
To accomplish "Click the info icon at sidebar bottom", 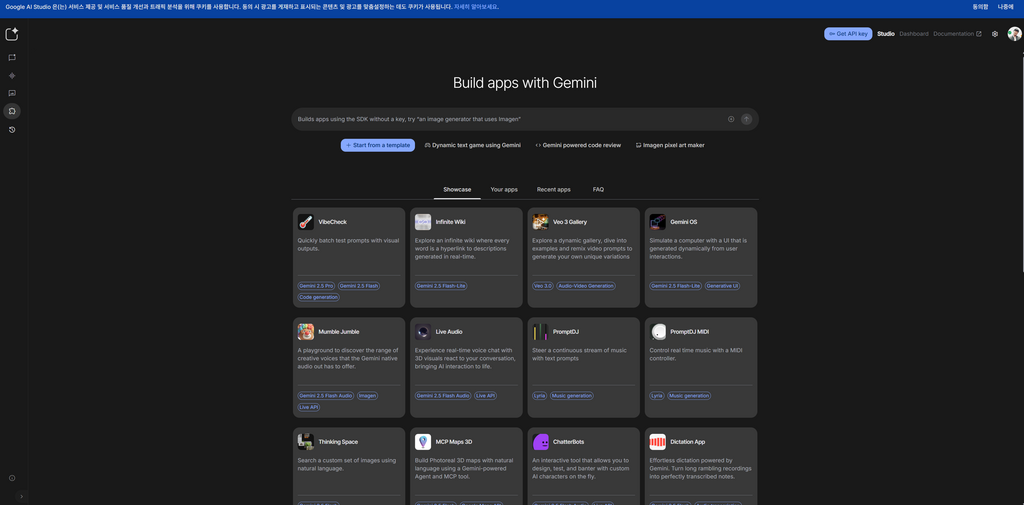I will coord(12,478).
